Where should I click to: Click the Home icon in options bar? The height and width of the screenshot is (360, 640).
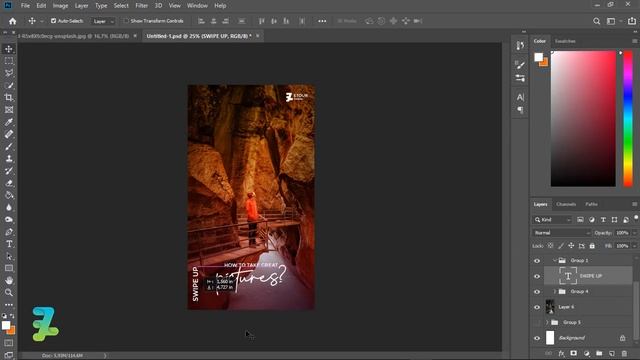pyautogui.click(x=13, y=21)
